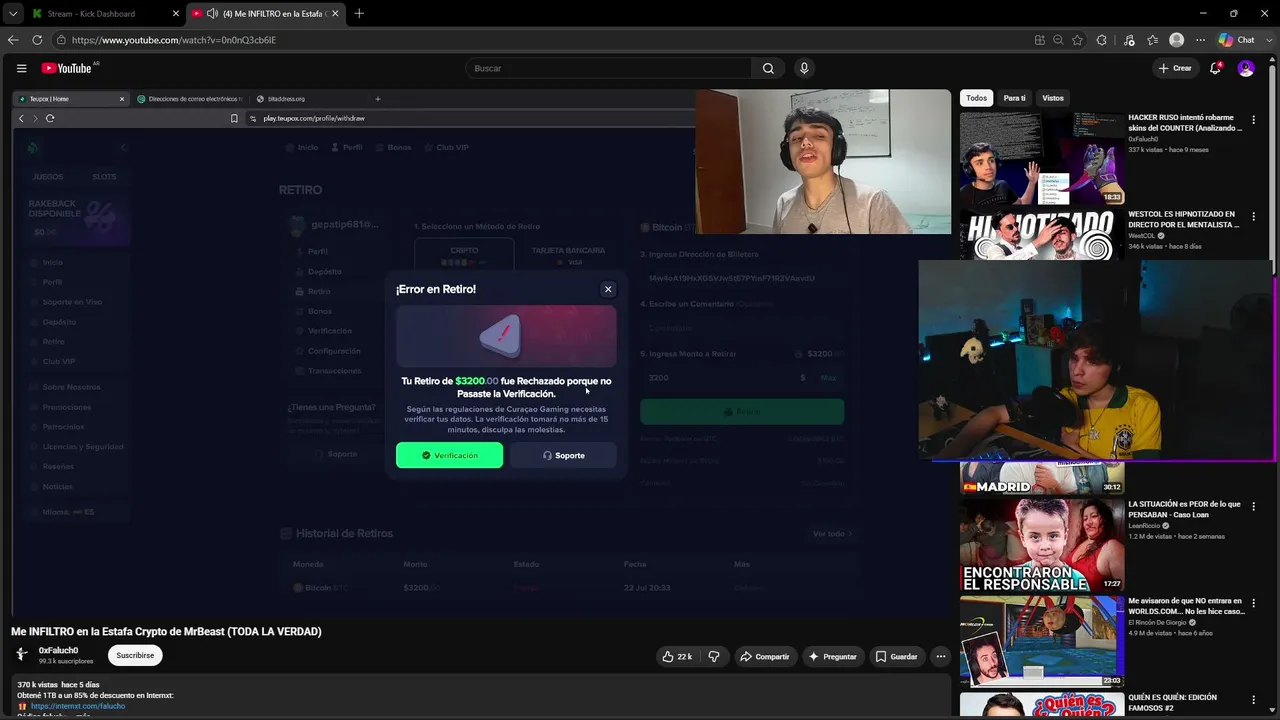The image size is (1280, 720).
Task: Click the Guardar save button
Action: (x=897, y=656)
